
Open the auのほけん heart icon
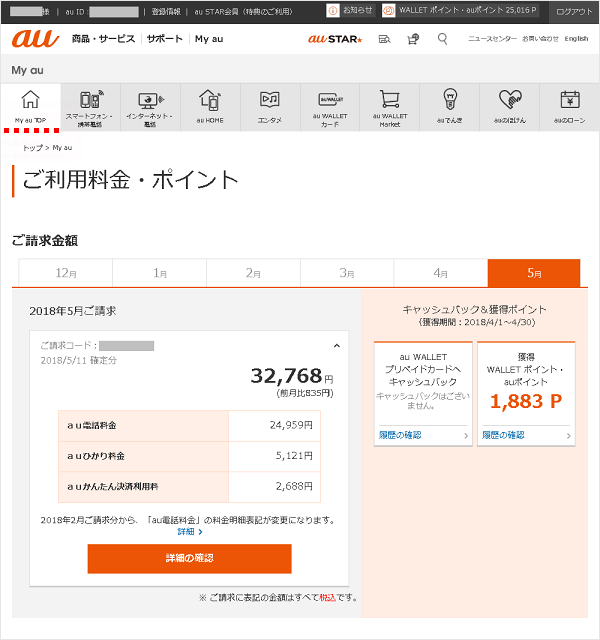(x=510, y=100)
